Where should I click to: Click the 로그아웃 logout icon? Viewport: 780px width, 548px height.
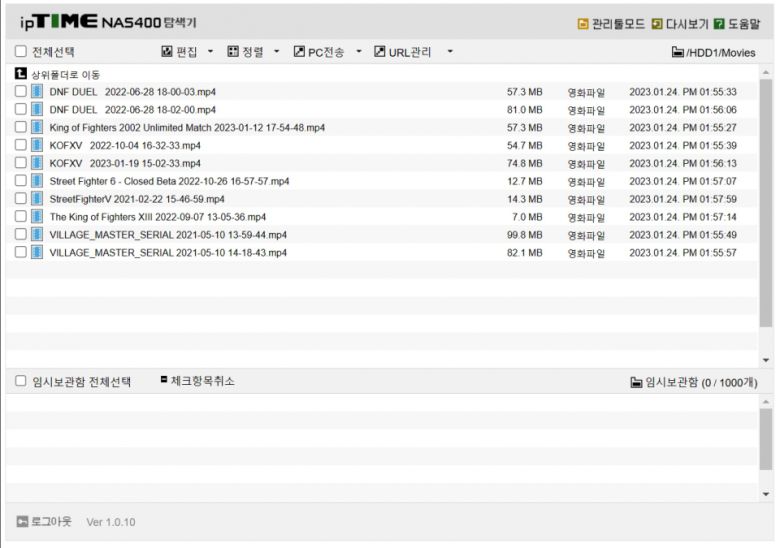pyautogui.click(x=22, y=521)
